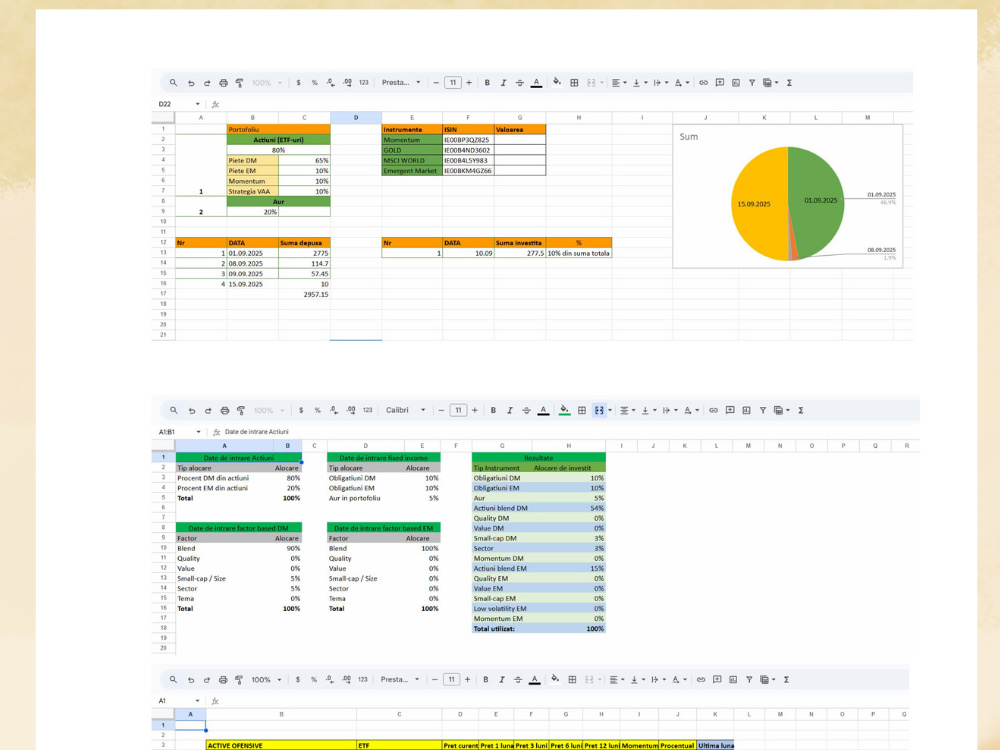Open the green fill color tool in the Calibri sheet
The image size is (1000, 750).
click(564, 410)
